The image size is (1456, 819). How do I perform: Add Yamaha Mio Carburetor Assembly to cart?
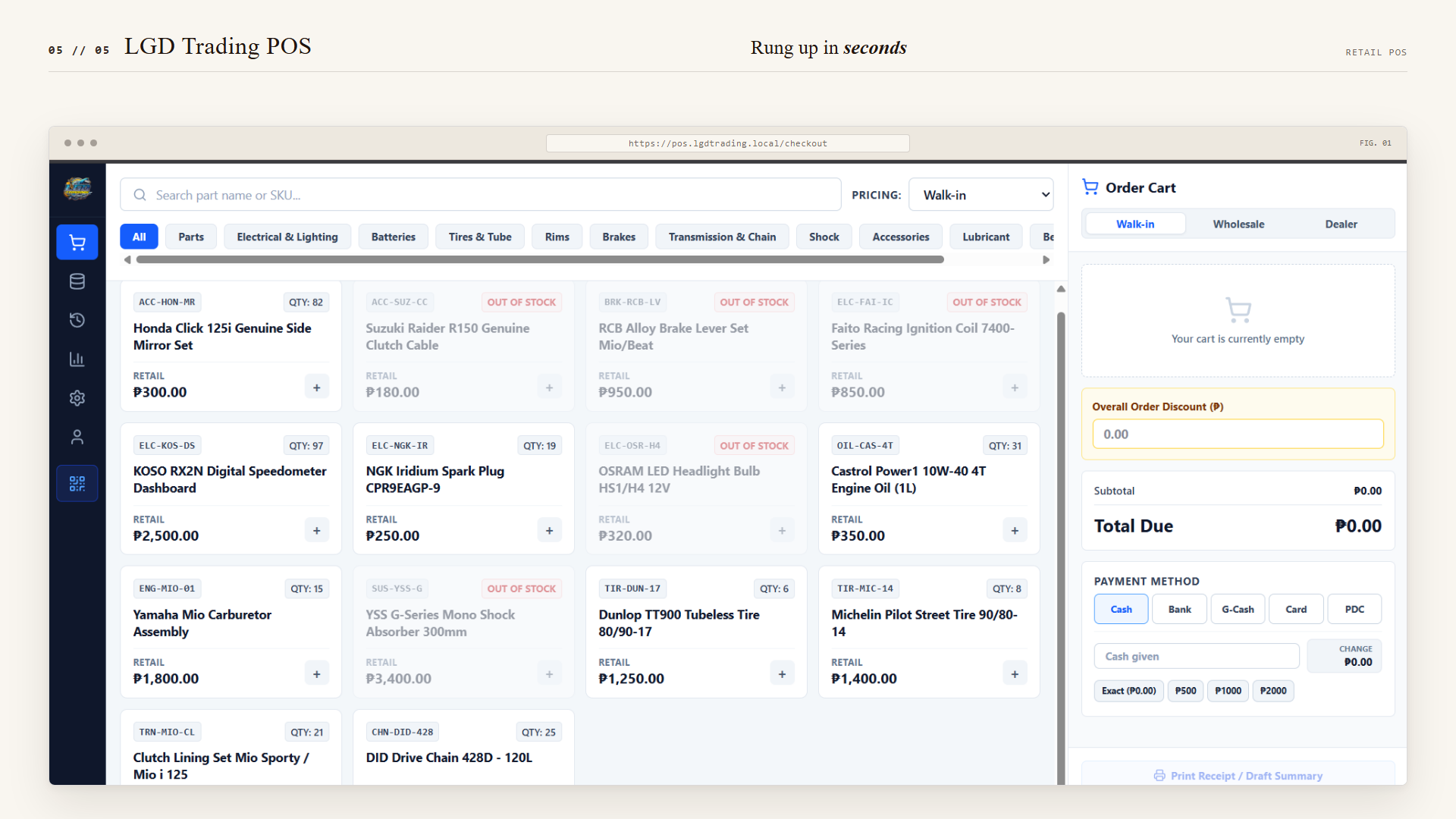[x=317, y=674]
